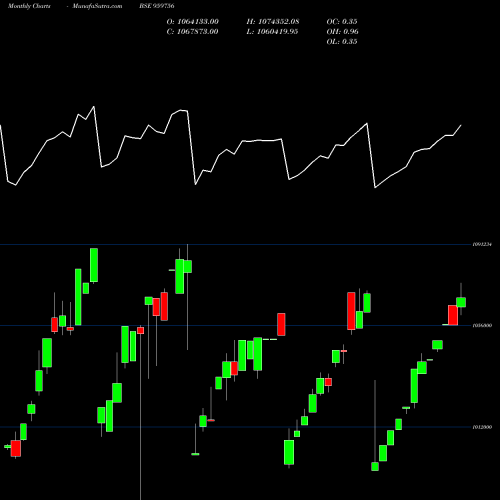
Task: Click the MunafaSutra.com label
Action: tap(97, 6)
